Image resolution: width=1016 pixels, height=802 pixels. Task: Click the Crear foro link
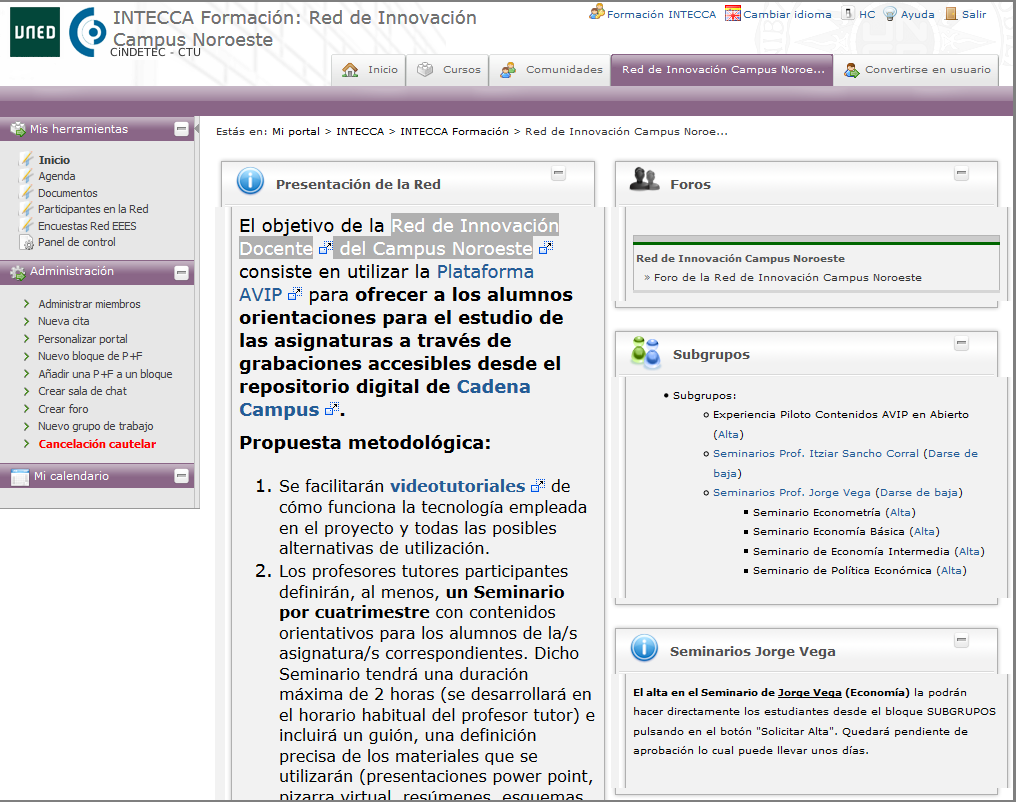64,409
